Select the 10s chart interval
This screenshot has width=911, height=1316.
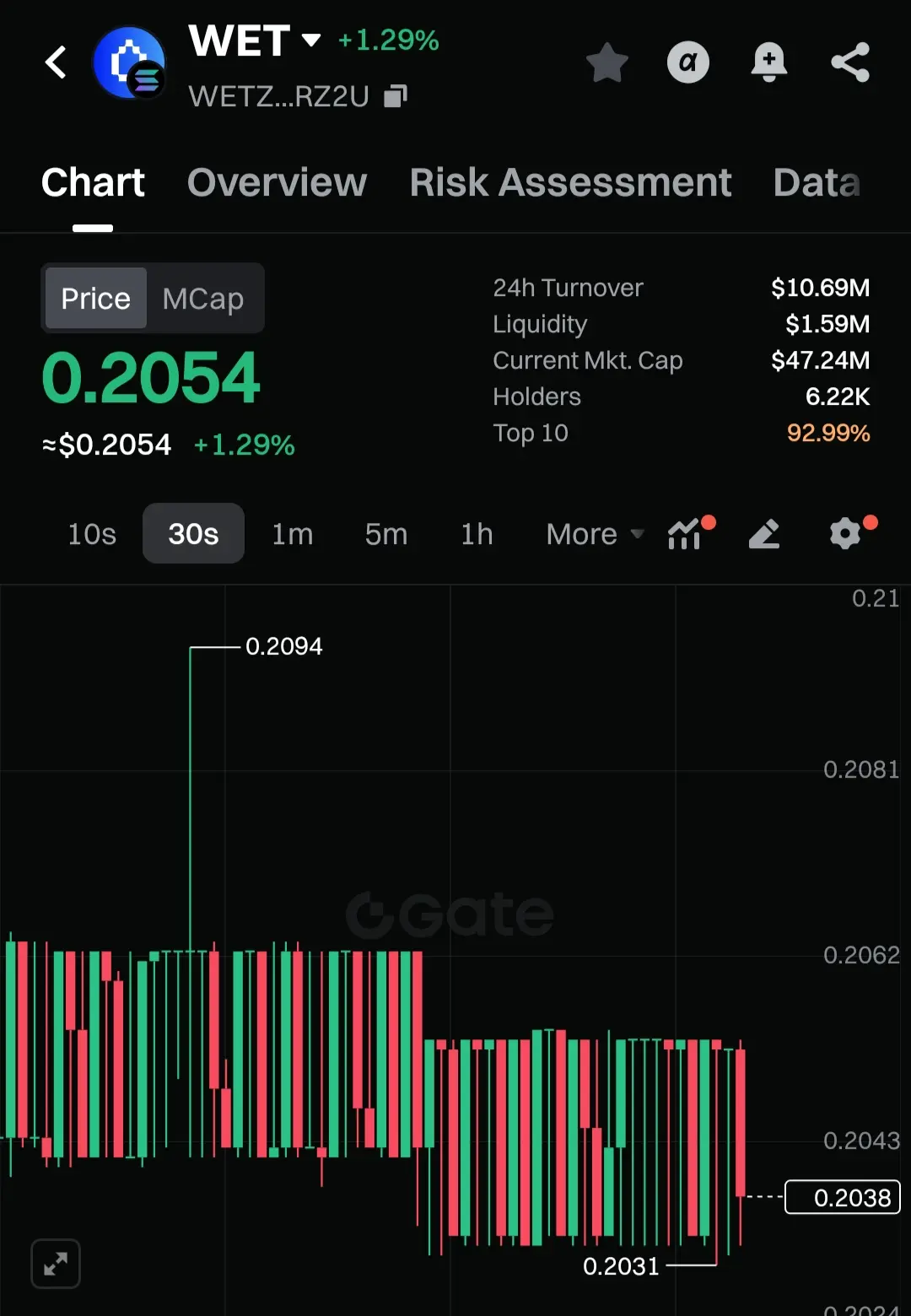click(x=92, y=534)
